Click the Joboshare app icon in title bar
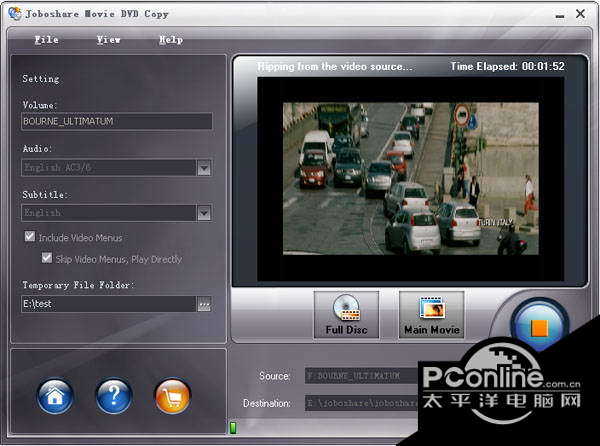The width and height of the screenshot is (600, 446). [13, 13]
